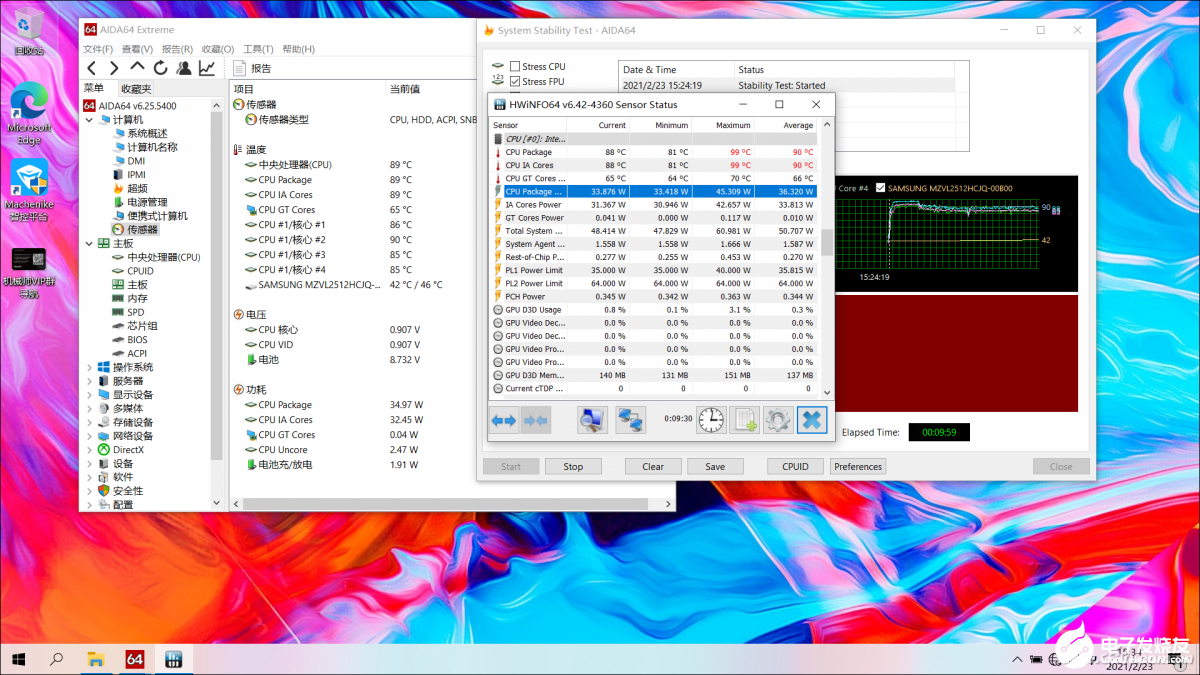
Task: Click HWiNFO sensor list vertical scrollbar
Action: pos(826,260)
